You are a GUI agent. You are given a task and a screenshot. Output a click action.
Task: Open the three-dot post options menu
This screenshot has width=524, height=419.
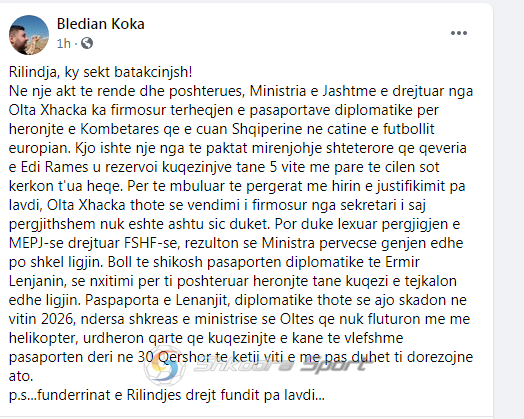(x=458, y=33)
